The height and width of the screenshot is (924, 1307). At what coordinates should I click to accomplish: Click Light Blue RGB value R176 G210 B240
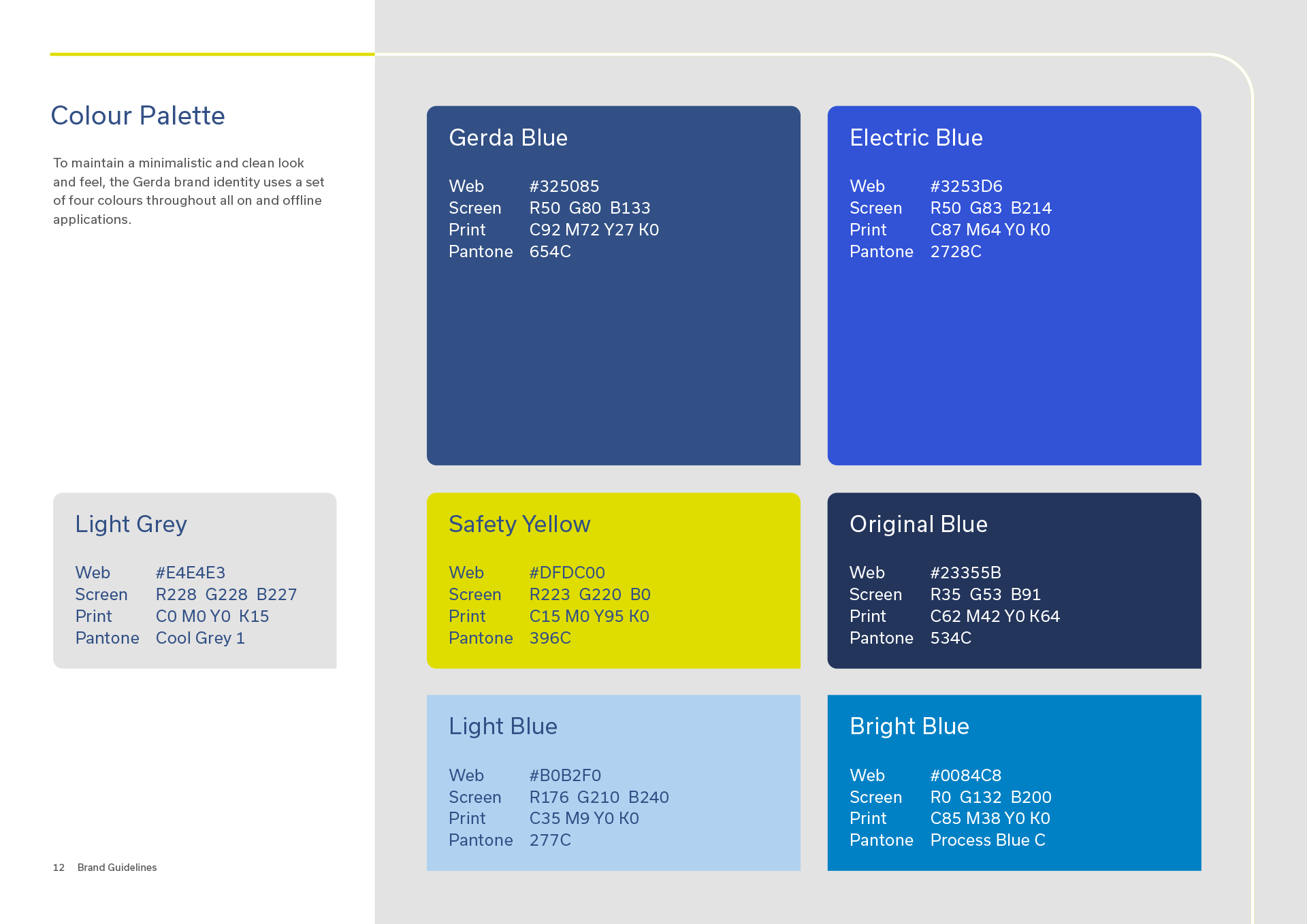click(x=598, y=797)
